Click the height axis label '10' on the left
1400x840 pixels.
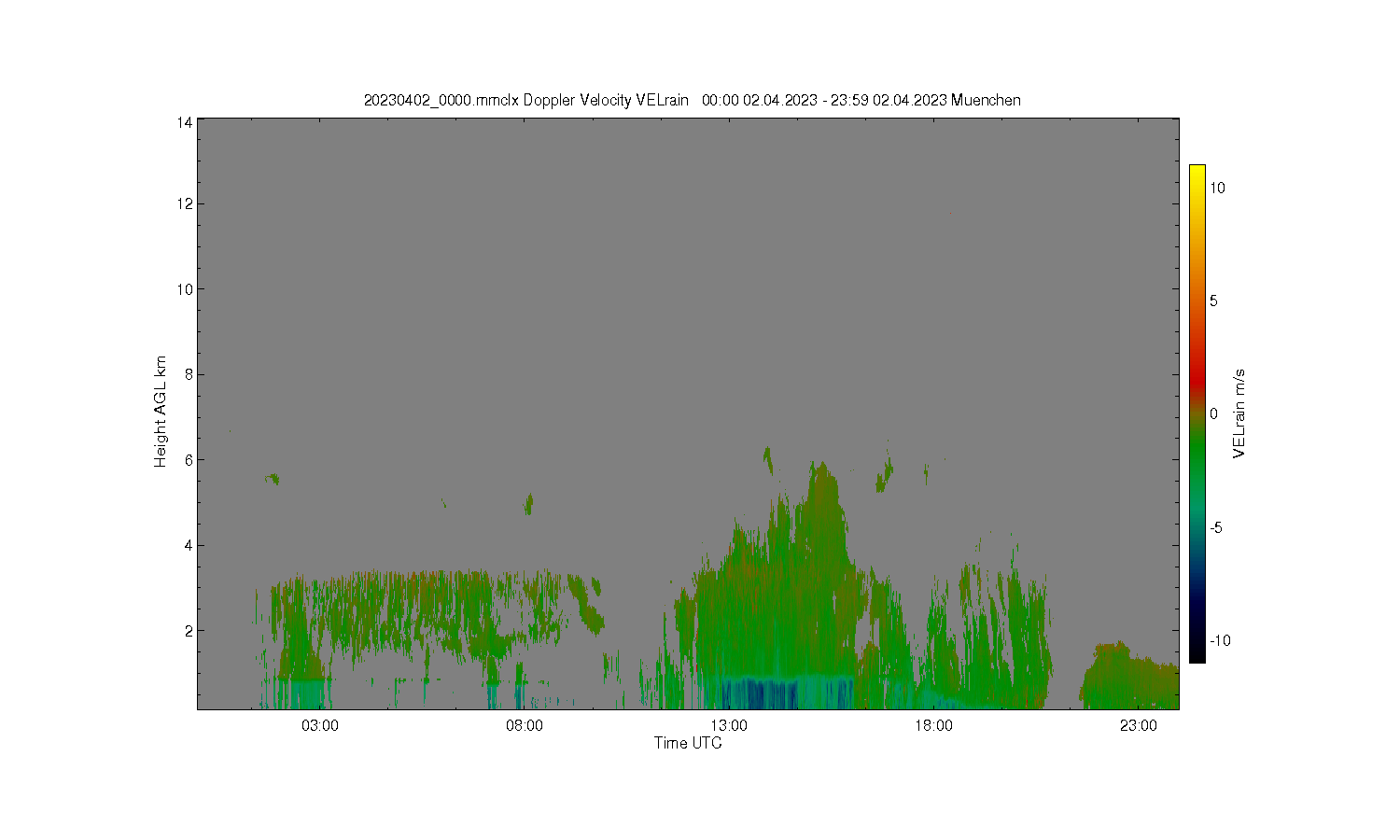point(185,289)
